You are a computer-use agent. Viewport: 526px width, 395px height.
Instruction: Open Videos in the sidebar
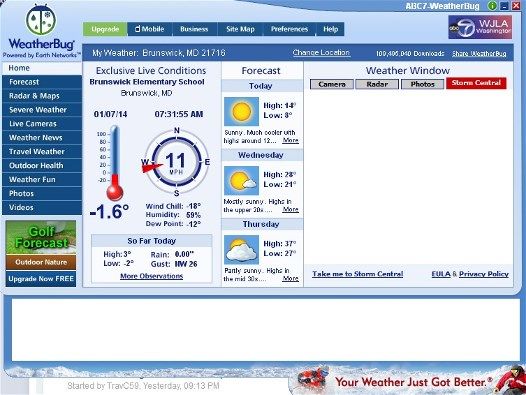pos(42,207)
